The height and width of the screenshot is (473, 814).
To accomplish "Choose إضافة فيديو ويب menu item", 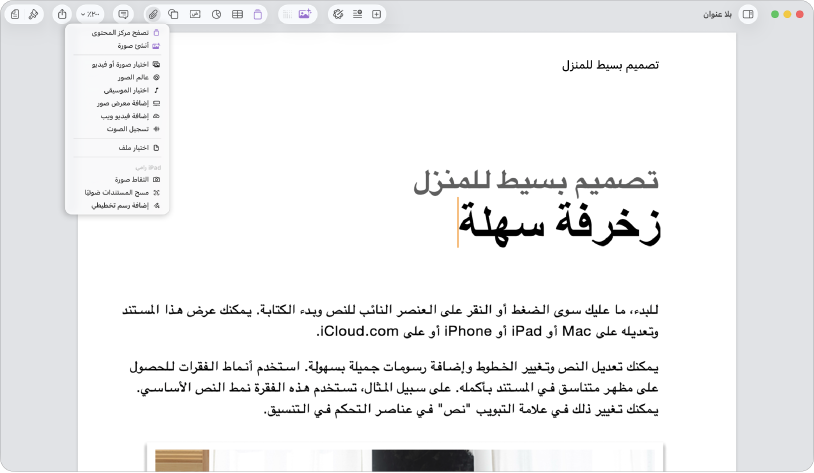I will pos(117,116).
